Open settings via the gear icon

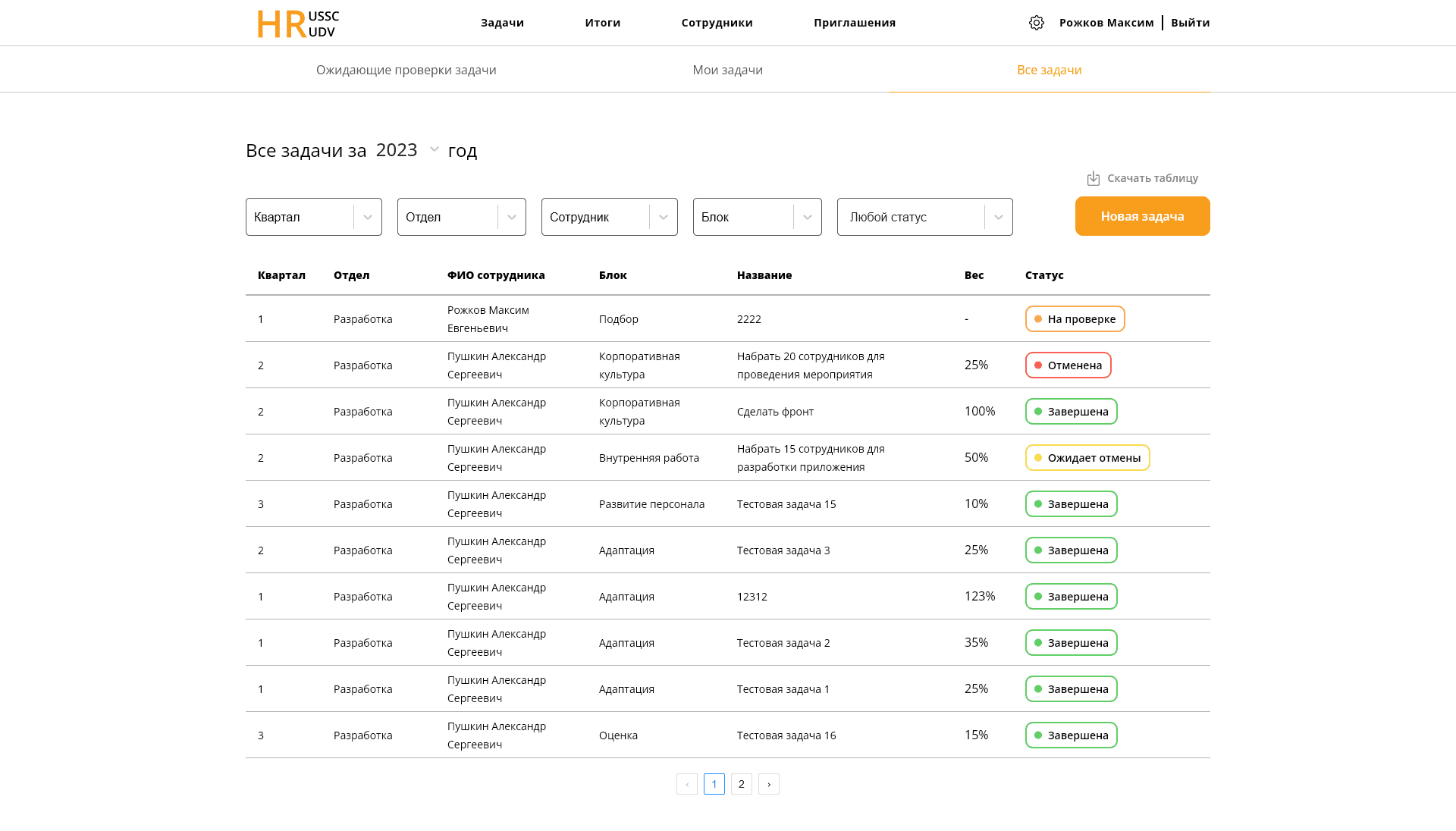pos(1036,23)
